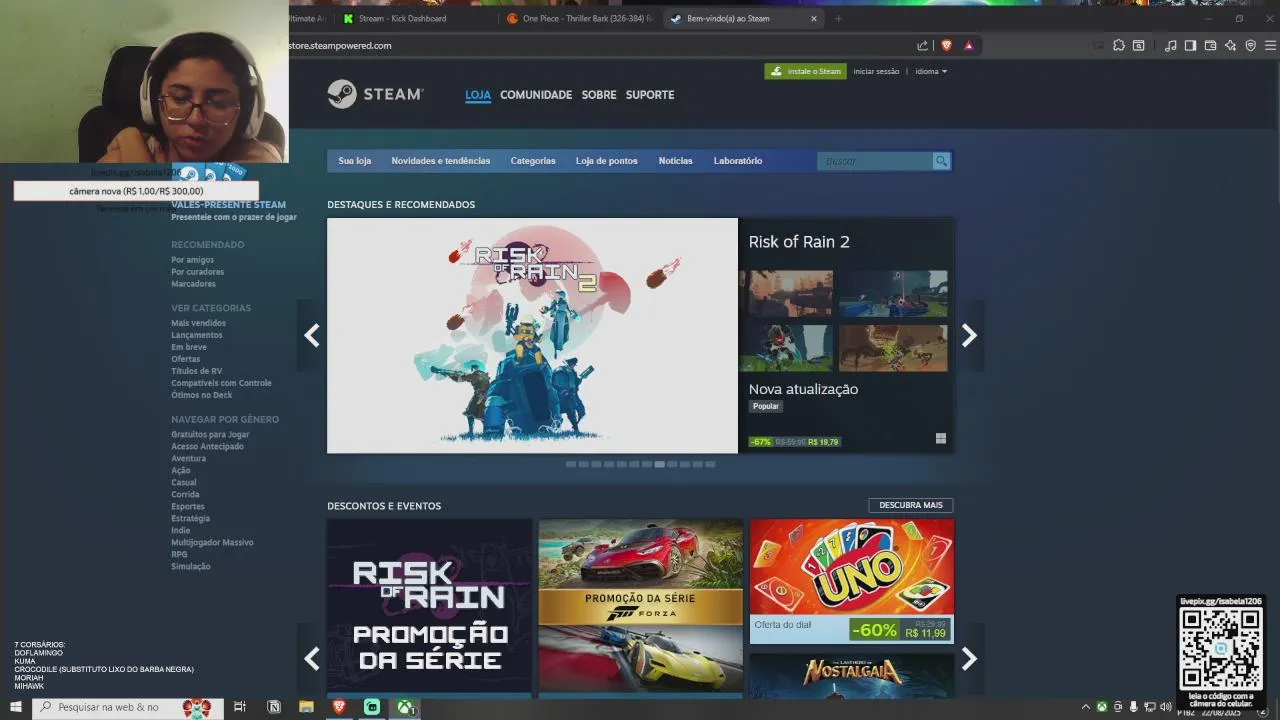Viewport: 1280px width, 720px height.
Task: Open the browser extensions puzzle icon
Action: [x=1118, y=45]
